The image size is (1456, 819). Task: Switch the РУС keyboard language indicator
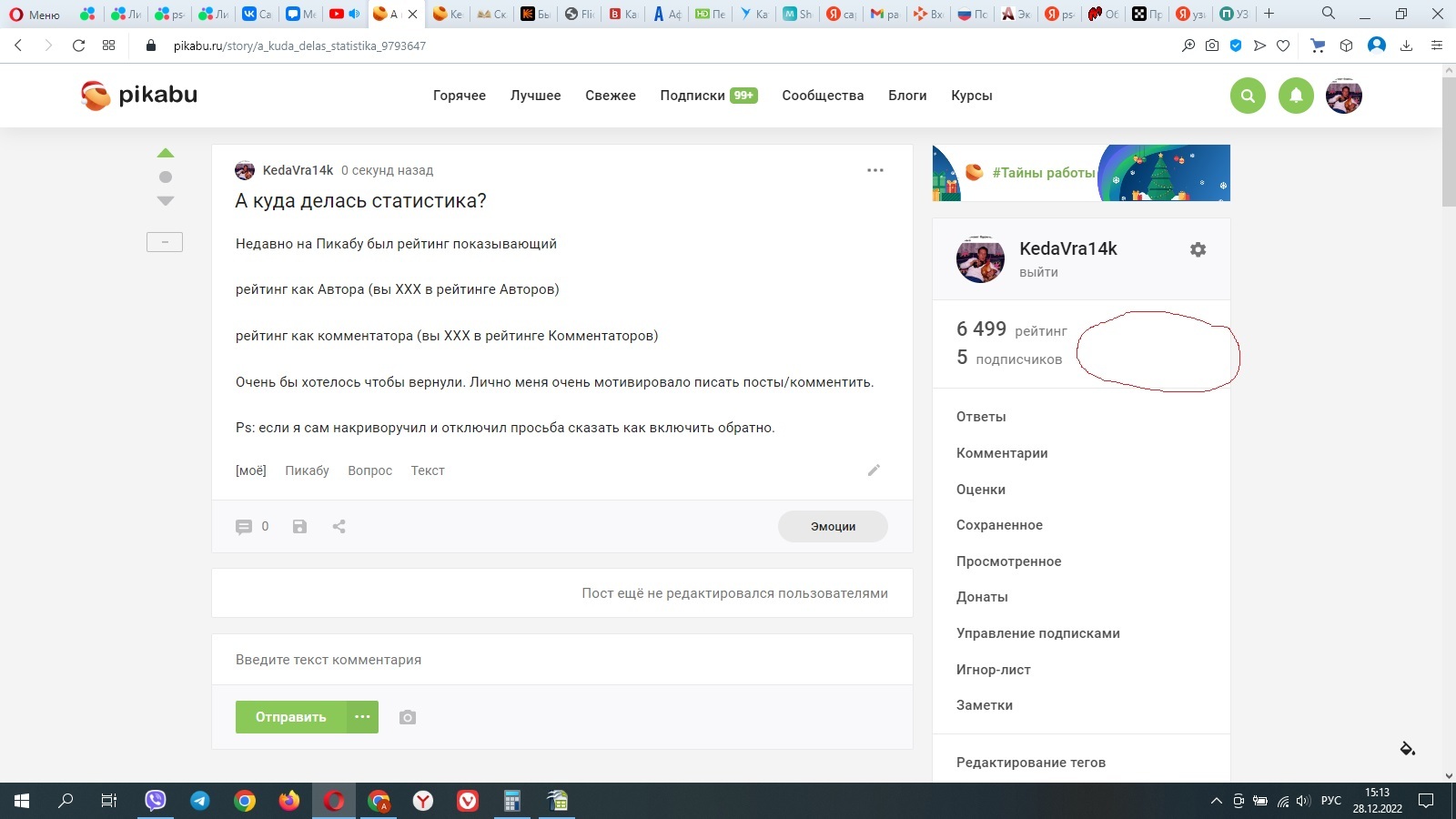click(1331, 801)
